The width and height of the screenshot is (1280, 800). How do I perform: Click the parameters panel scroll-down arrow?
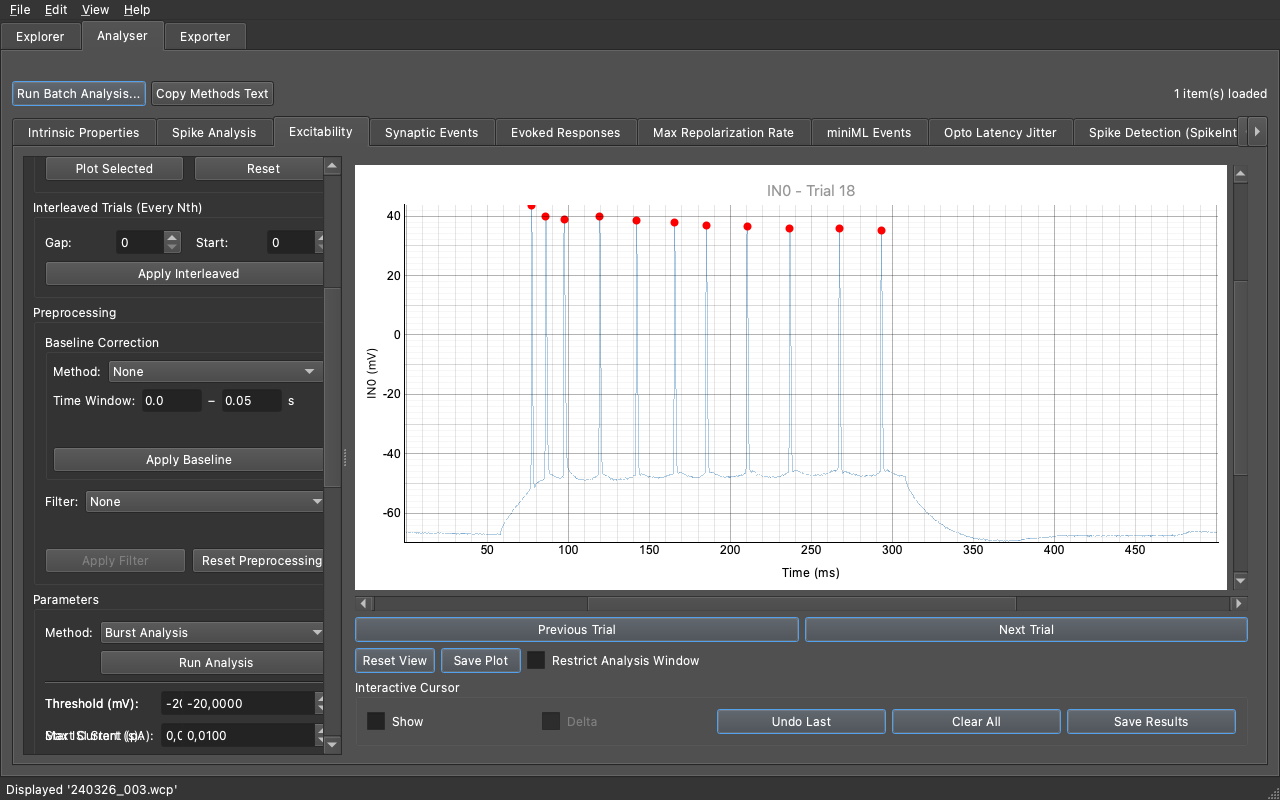coord(334,743)
